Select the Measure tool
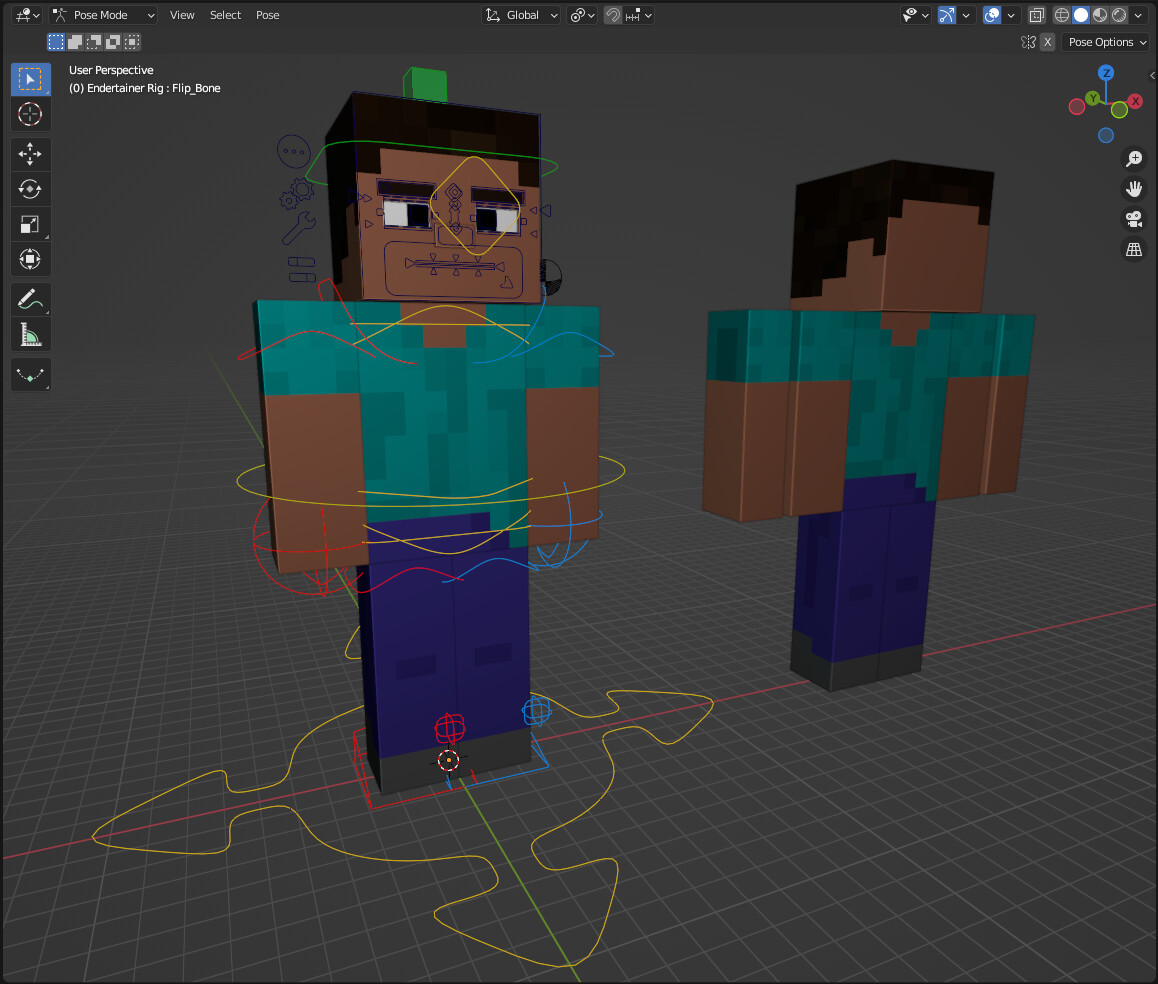 [30, 334]
